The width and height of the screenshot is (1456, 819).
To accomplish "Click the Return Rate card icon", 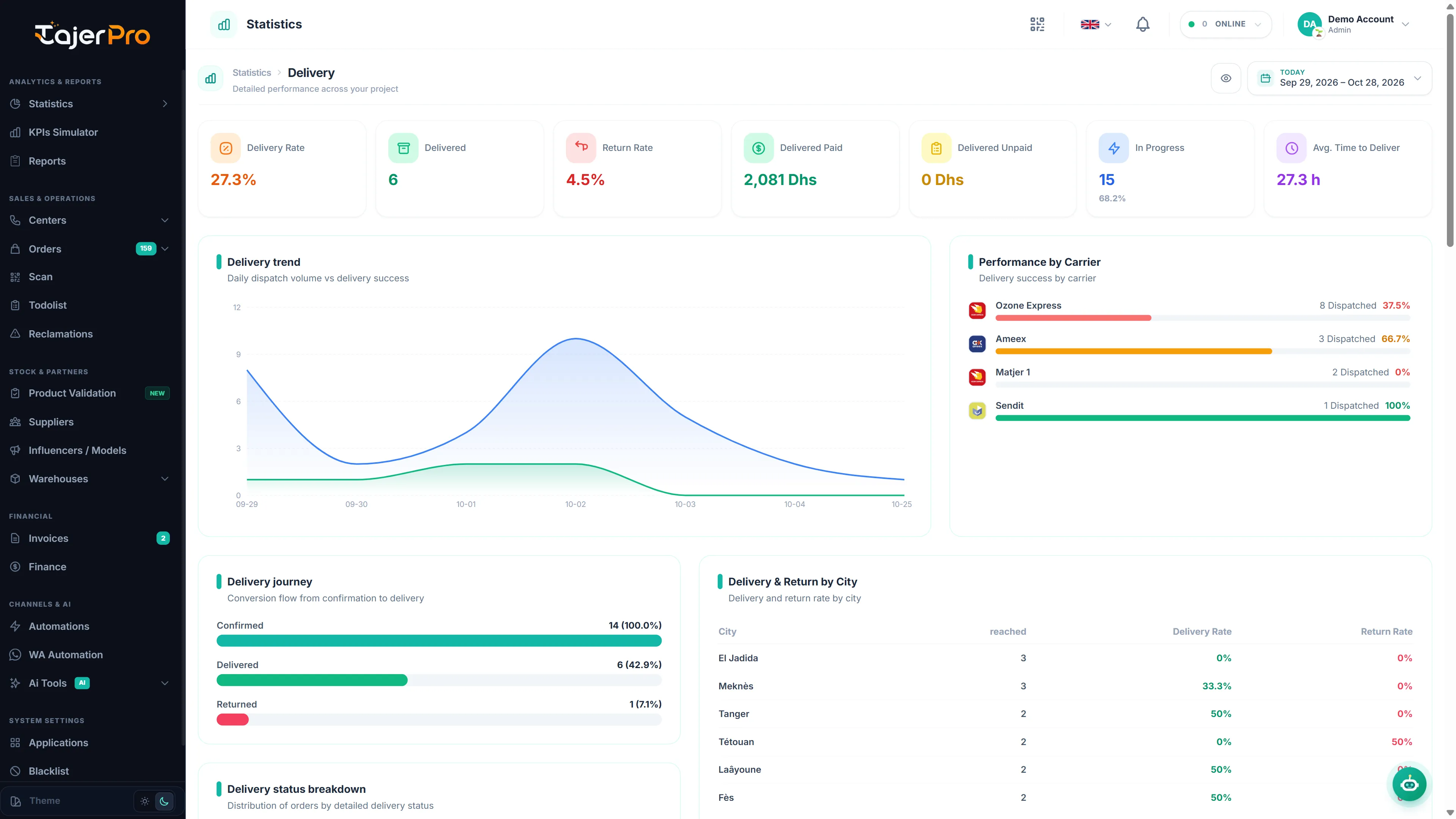I will click(581, 148).
